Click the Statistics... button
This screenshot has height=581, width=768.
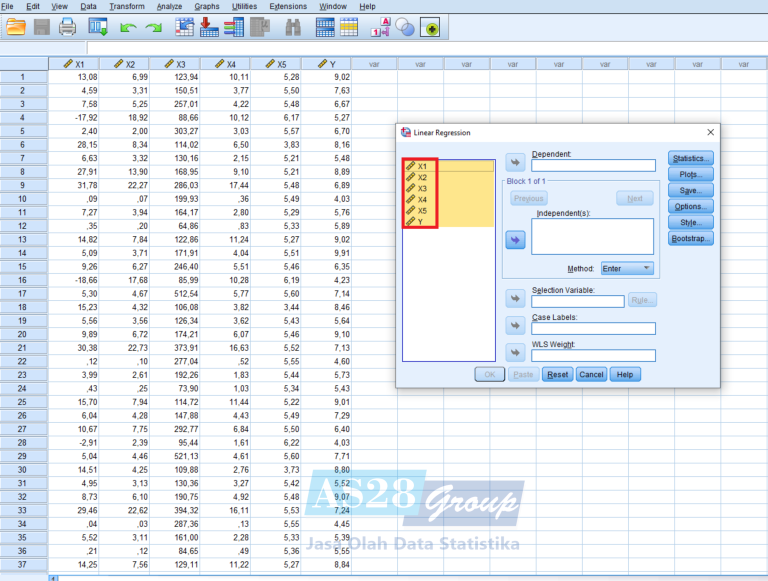point(691,158)
